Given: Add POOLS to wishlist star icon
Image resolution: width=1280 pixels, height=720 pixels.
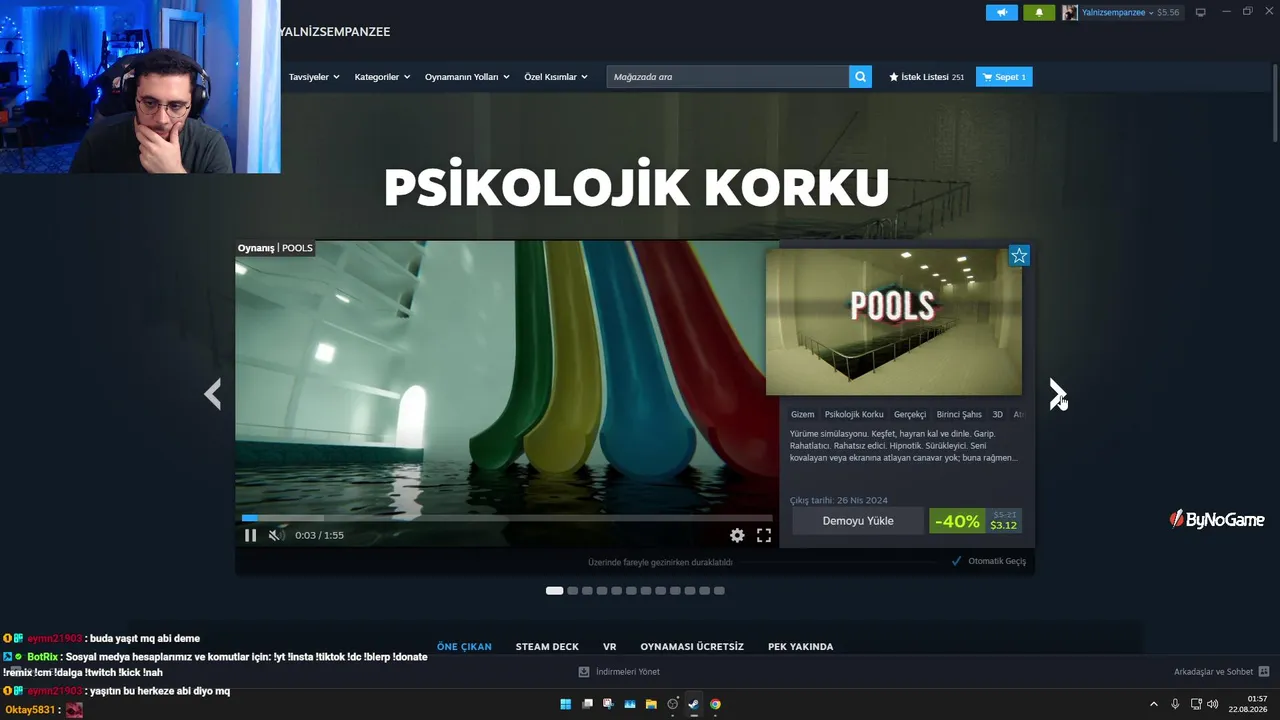Looking at the screenshot, I should (x=1019, y=256).
